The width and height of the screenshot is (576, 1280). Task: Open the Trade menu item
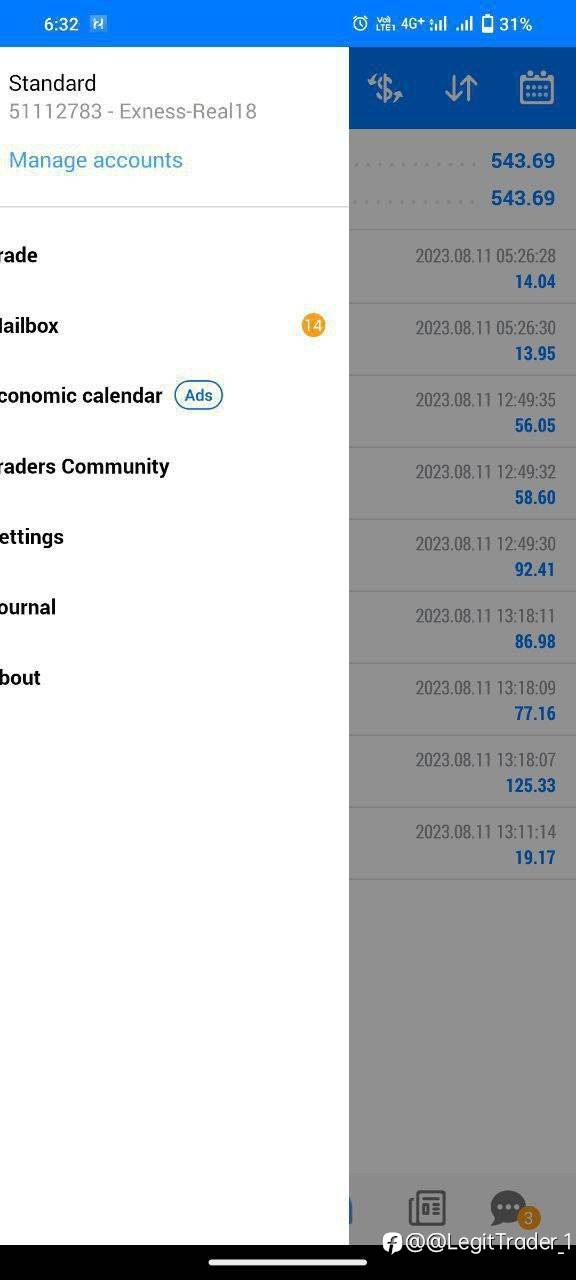pyautogui.click(x=174, y=255)
